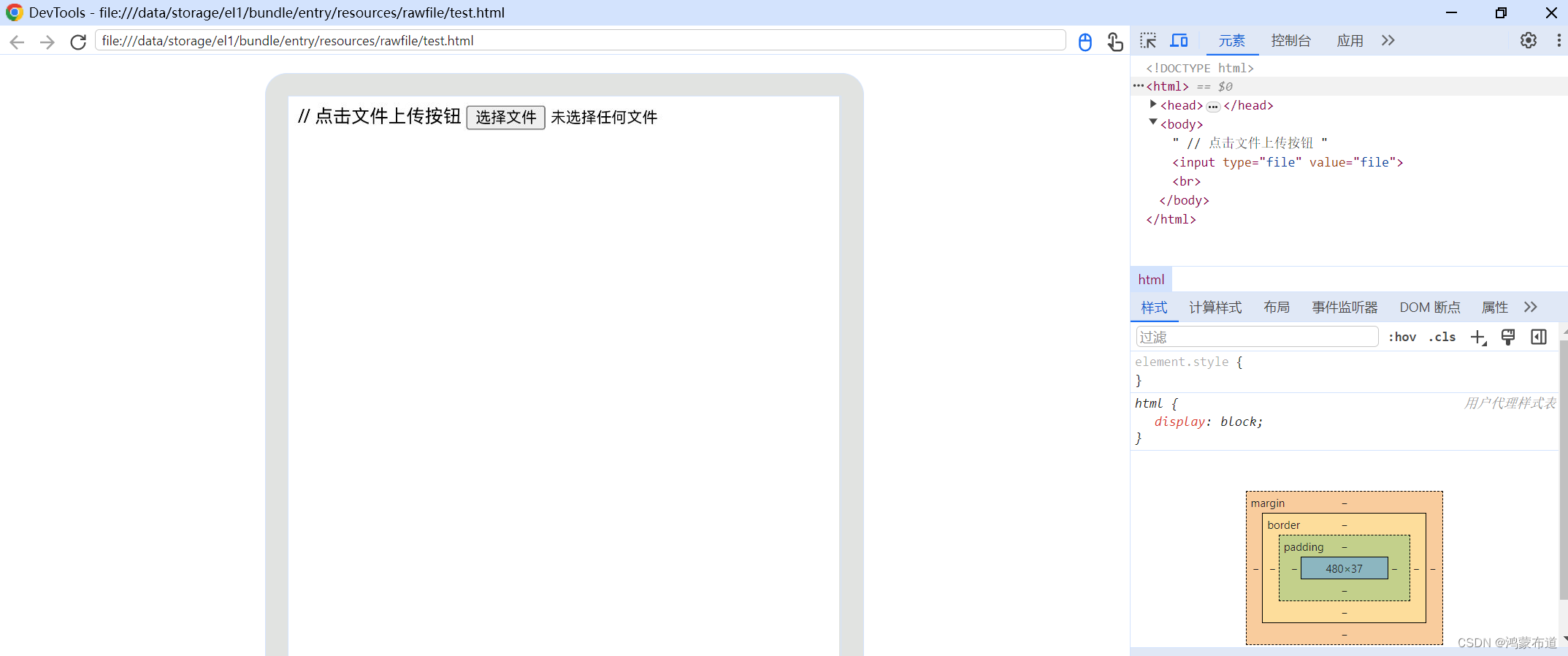Minimize the DevTools window
Image resolution: width=1568 pixels, height=656 pixels.
tap(1451, 12)
